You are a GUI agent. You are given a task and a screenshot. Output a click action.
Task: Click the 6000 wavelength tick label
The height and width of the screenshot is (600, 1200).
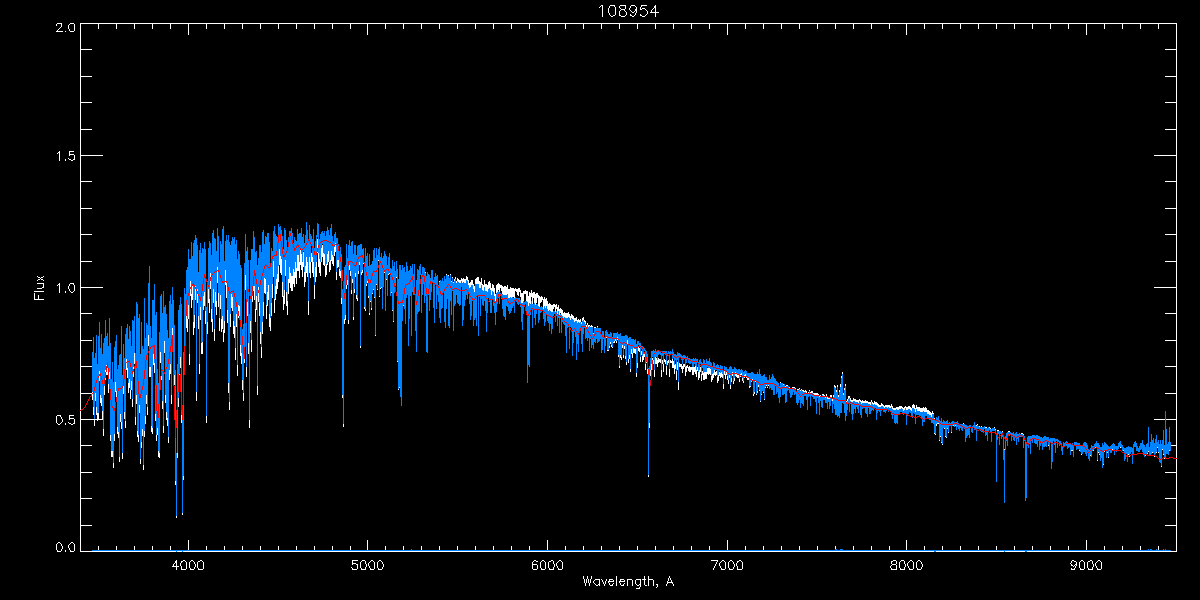click(547, 563)
